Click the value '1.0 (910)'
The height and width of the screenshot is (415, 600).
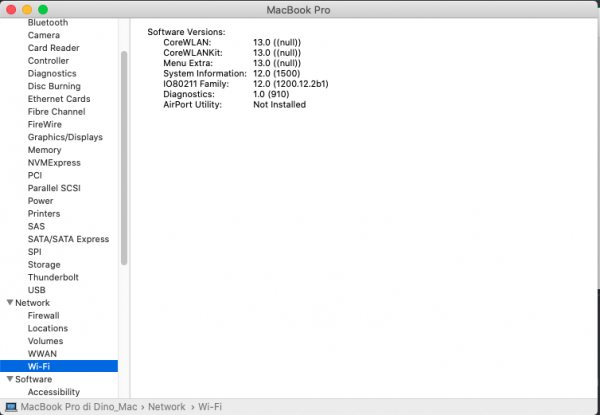click(x=271, y=94)
